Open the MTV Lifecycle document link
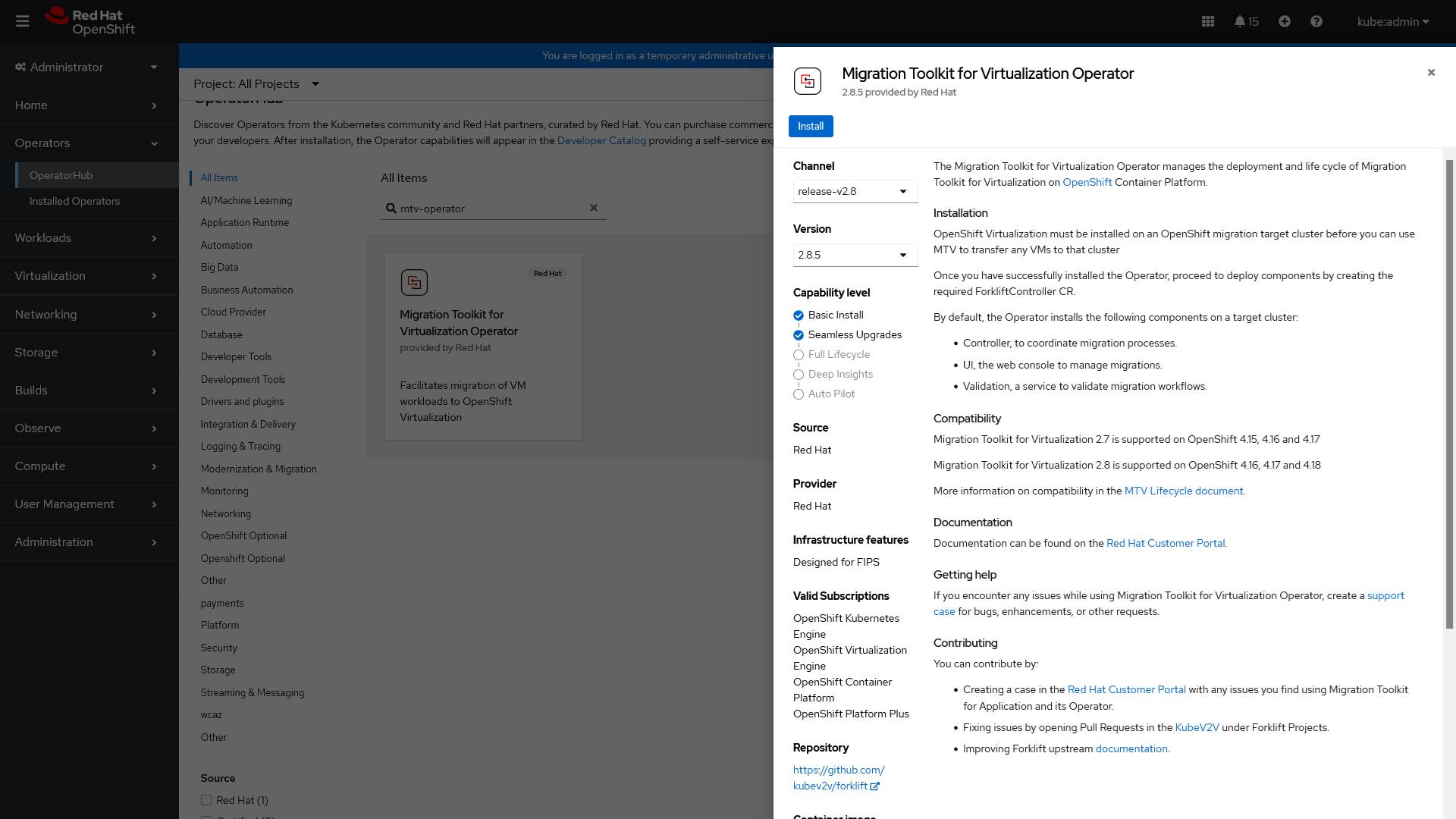The image size is (1456, 819). (1183, 491)
